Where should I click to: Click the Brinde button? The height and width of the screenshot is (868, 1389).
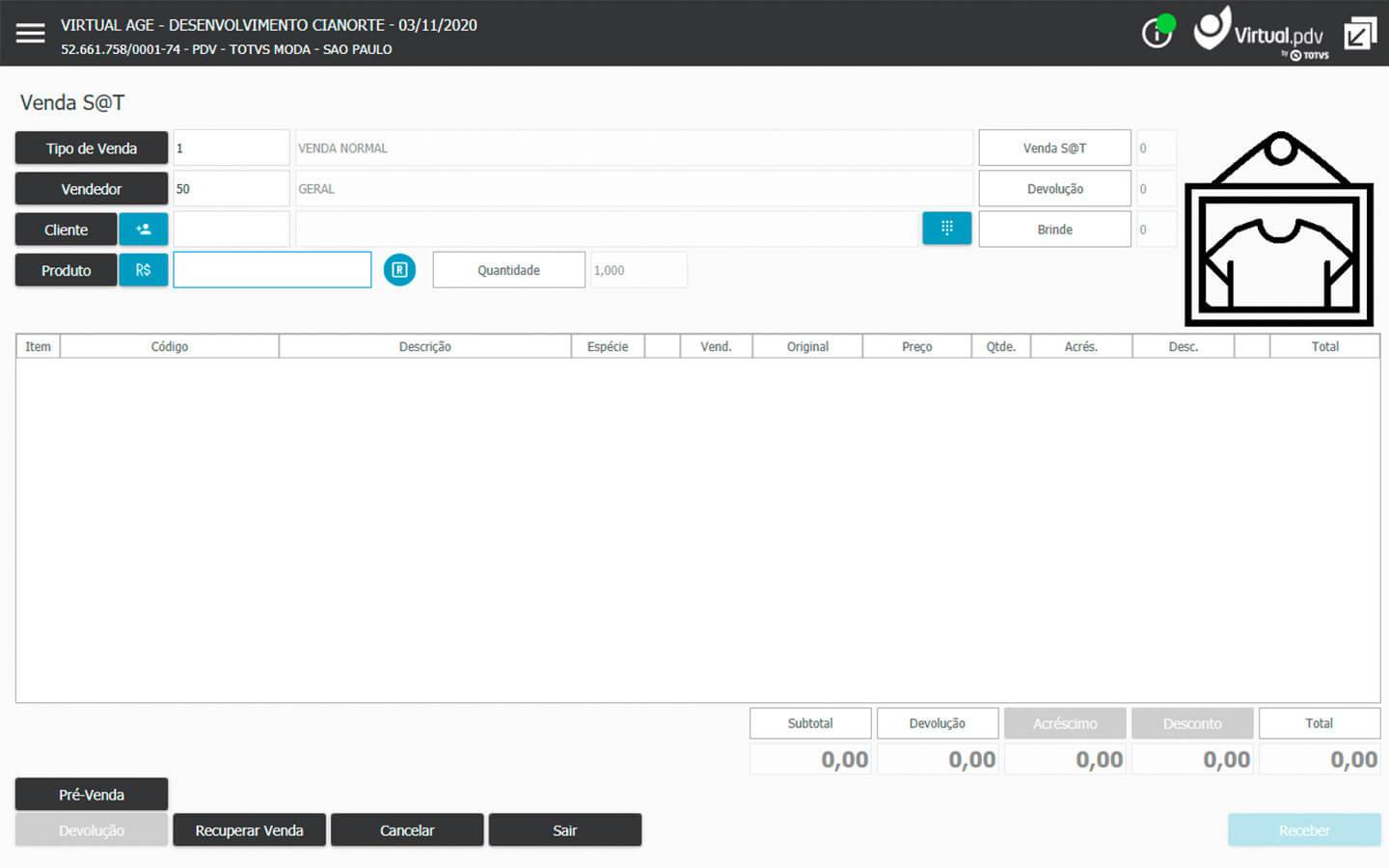1054,230
